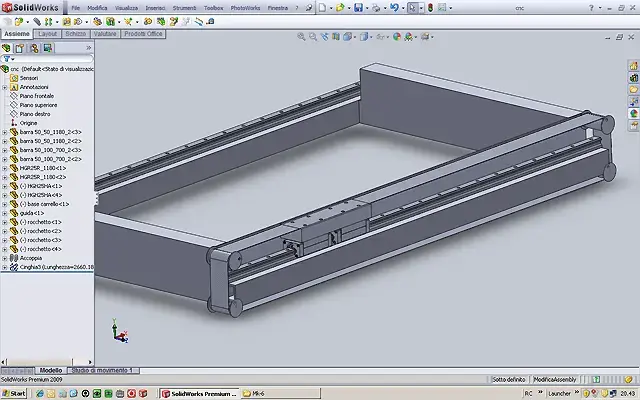Click the Rebuild traffic light icon
Viewport: 640px width, 400px height.
(430, 8)
